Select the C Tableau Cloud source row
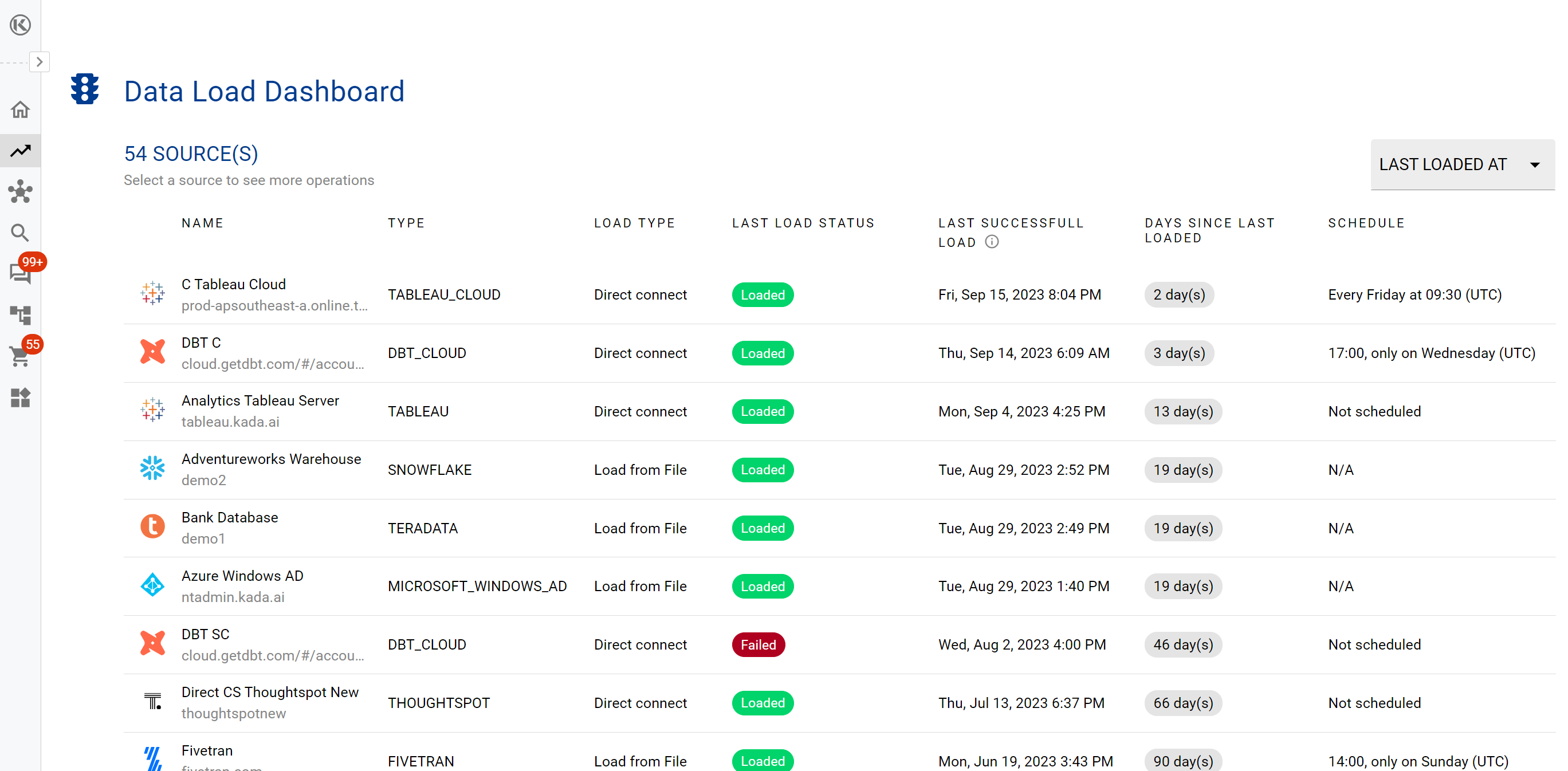Viewport: 1568px width, 771px height. point(233,284)
